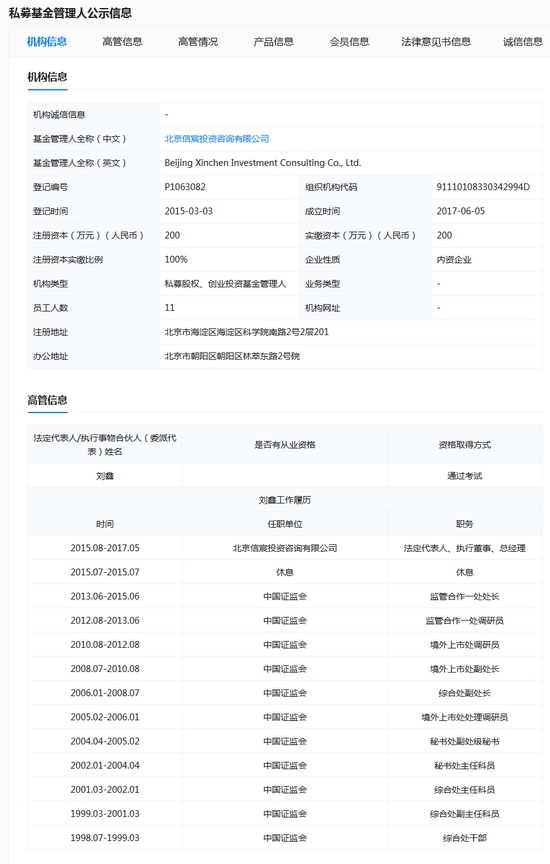
Task: Click the 法定代表人、执行董事、总经理 position cell
Action: 465,548
